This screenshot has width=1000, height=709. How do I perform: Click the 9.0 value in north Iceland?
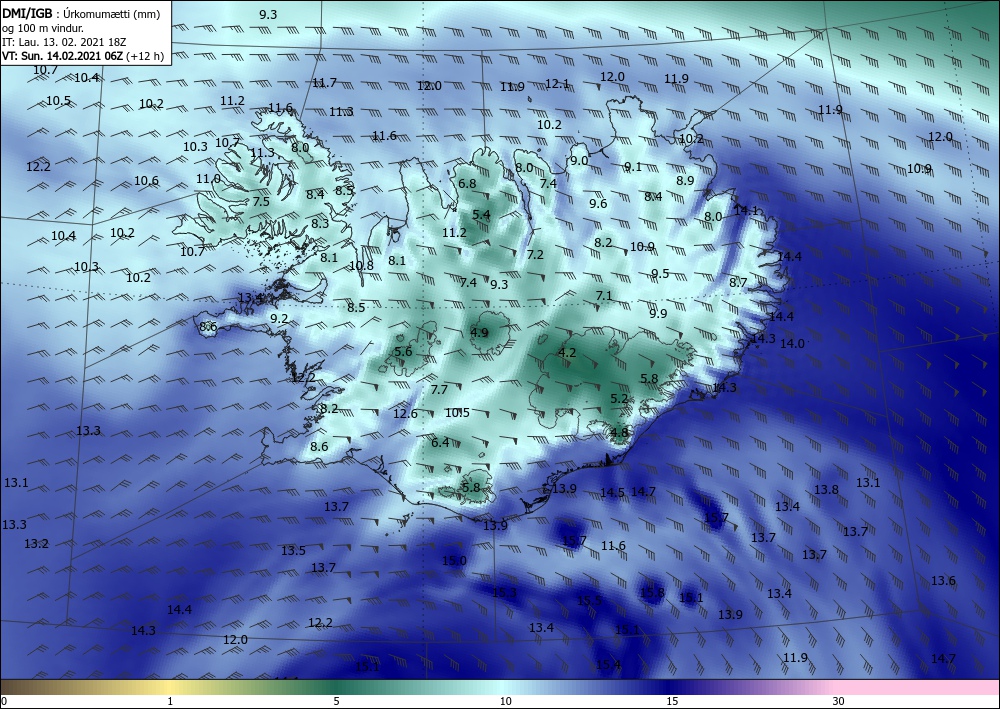(x=579, y=161)
